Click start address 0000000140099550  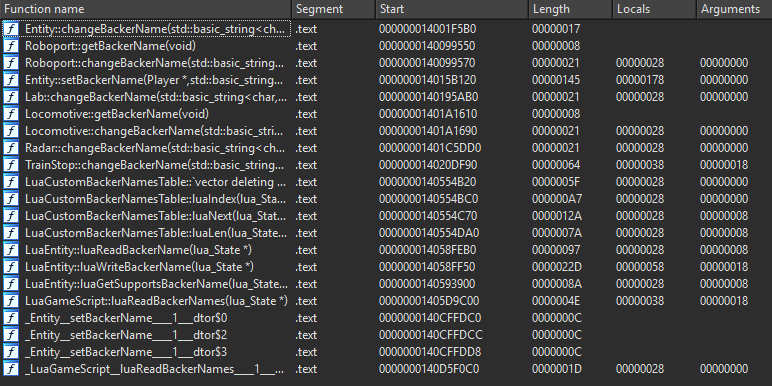tap(427, 46)
